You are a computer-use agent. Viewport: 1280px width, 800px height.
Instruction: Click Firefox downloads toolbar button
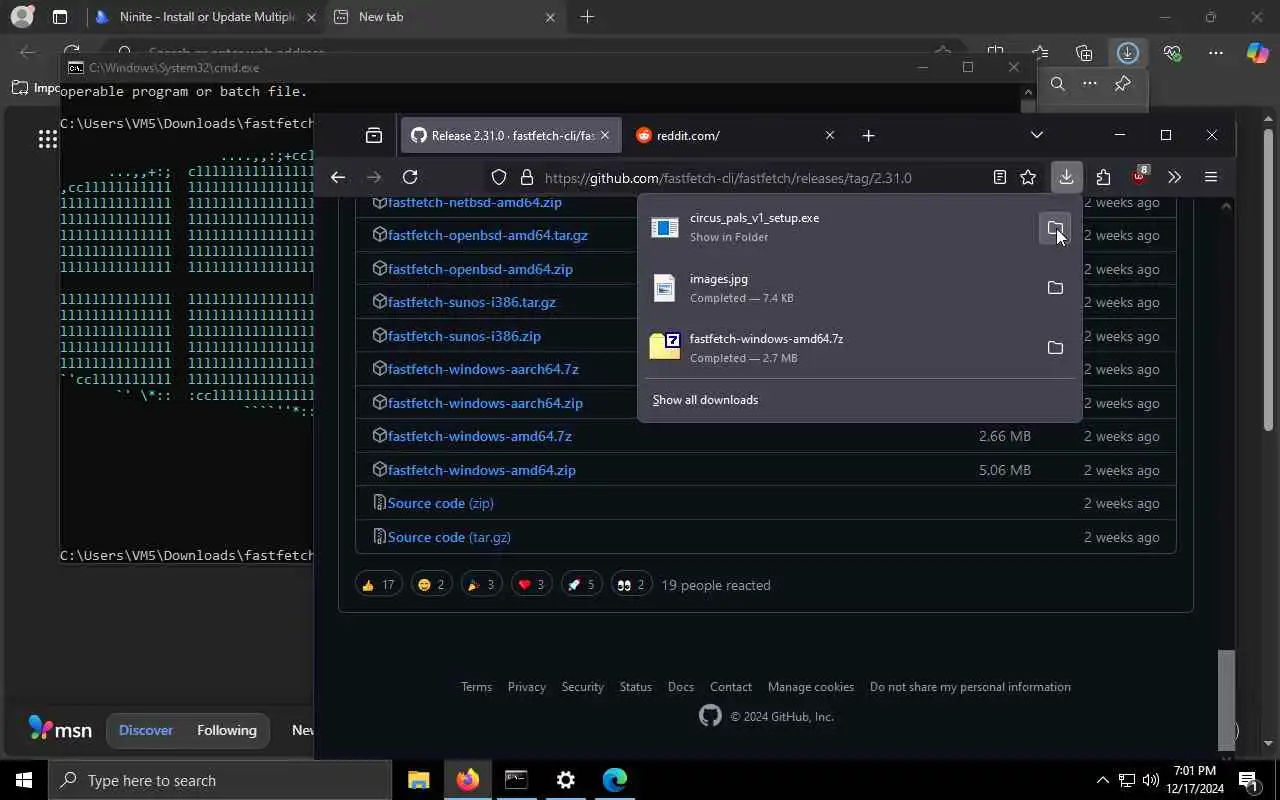point(1066,177)
